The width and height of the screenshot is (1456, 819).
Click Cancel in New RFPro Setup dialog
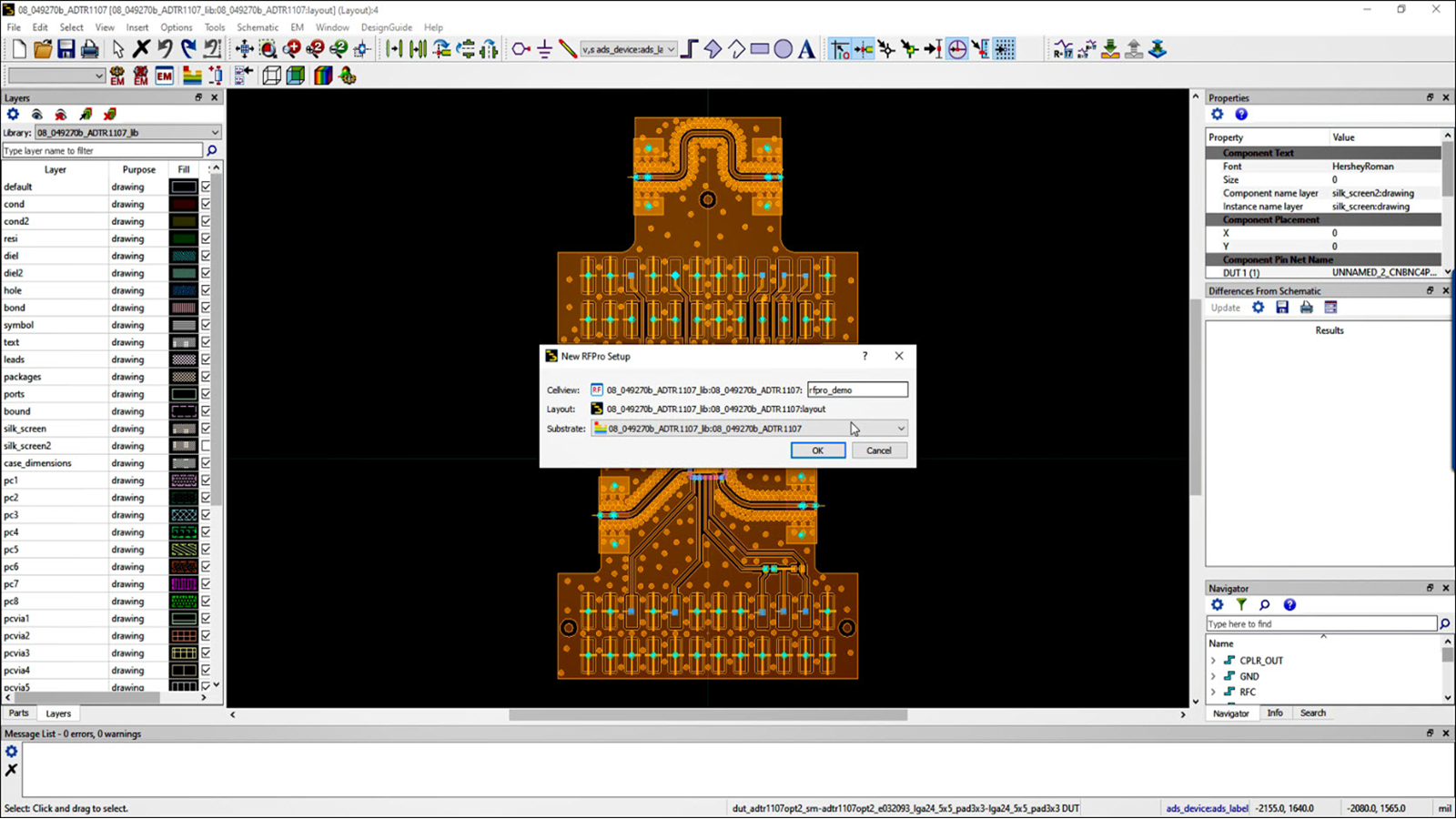pyautogui.click(x=878, y=450)
